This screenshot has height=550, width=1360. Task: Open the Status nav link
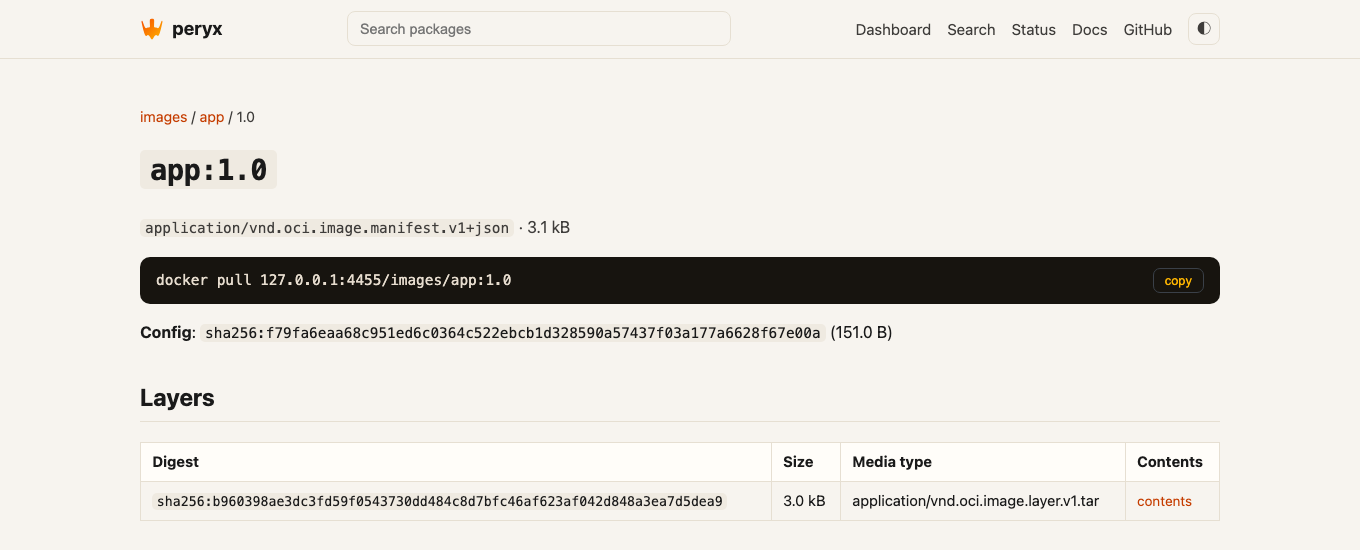point(1034,30)
